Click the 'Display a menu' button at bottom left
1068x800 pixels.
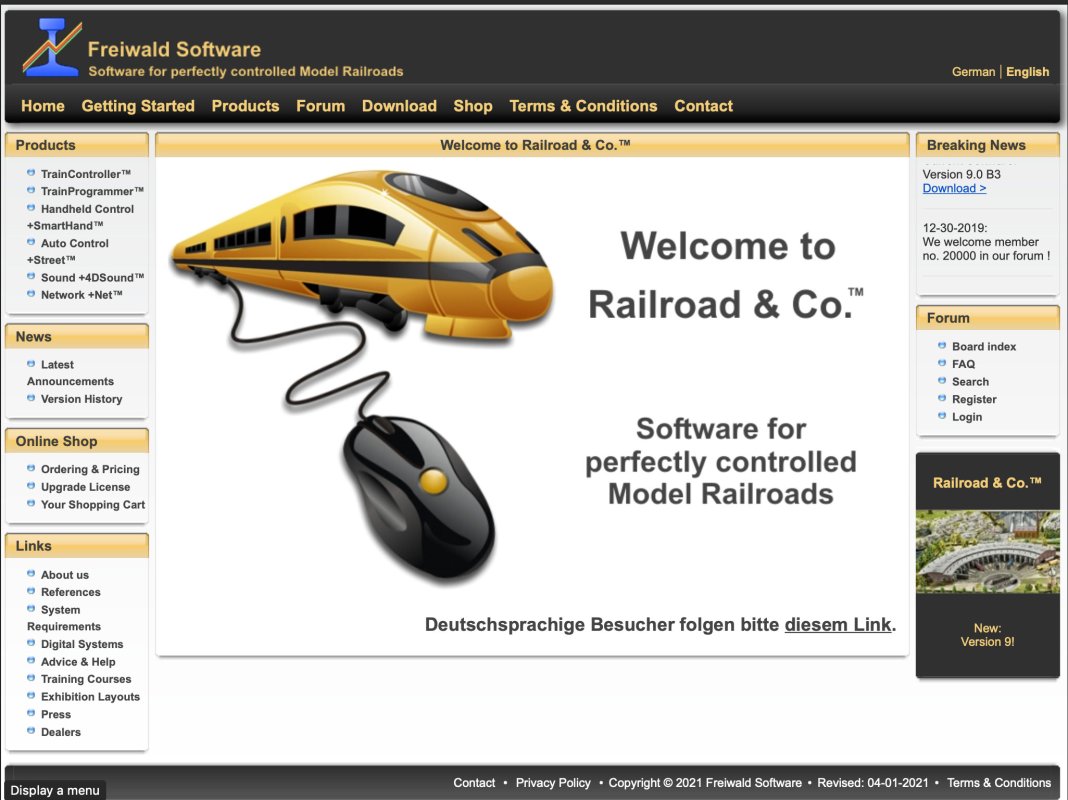[x=55, y=790]
